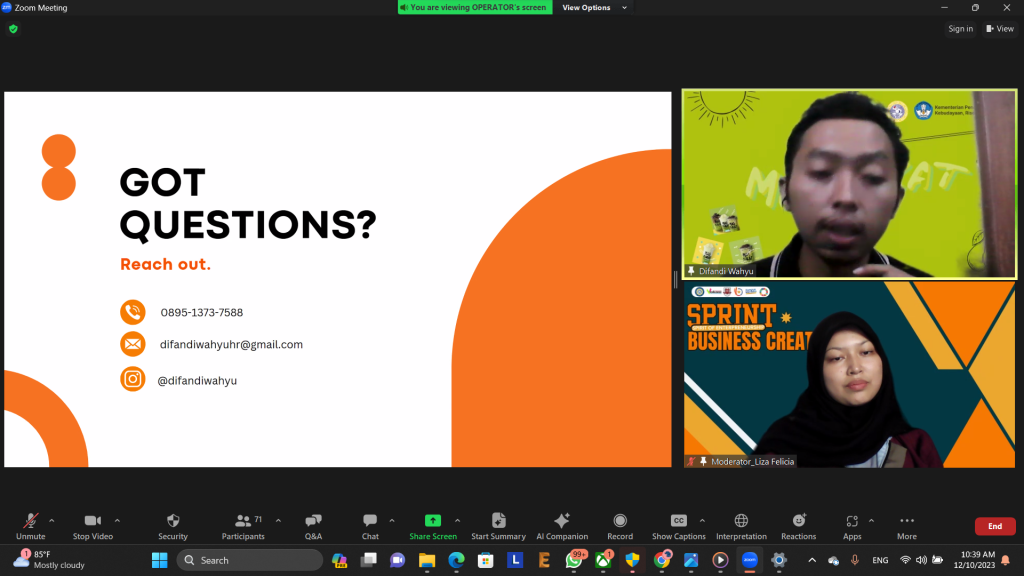The width and height of the screenshot is (1024, 576).
Task: Open the Apps panel
Action: point(852,526)
